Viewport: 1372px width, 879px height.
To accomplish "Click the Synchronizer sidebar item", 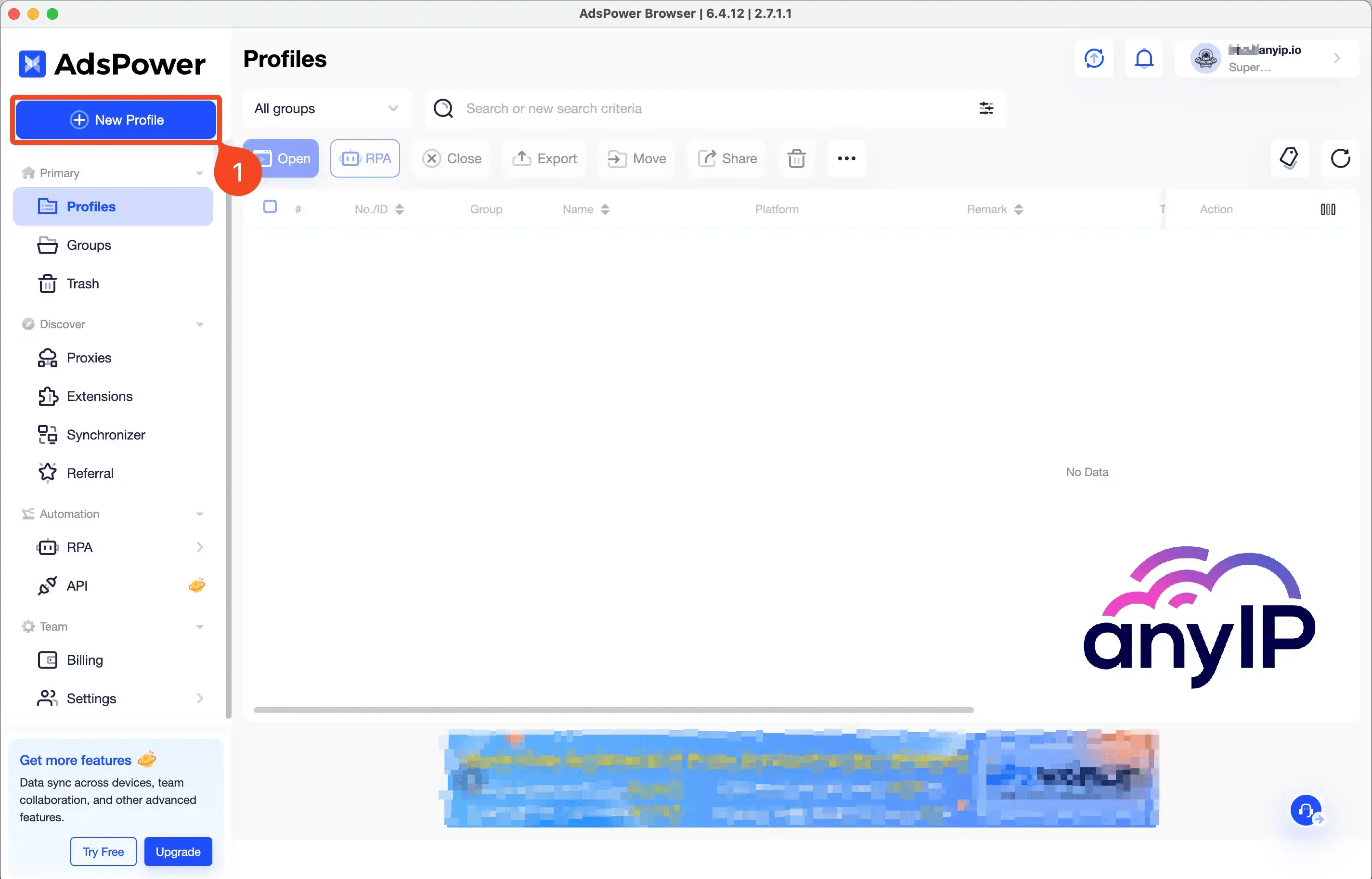I will tap(106, 434).
